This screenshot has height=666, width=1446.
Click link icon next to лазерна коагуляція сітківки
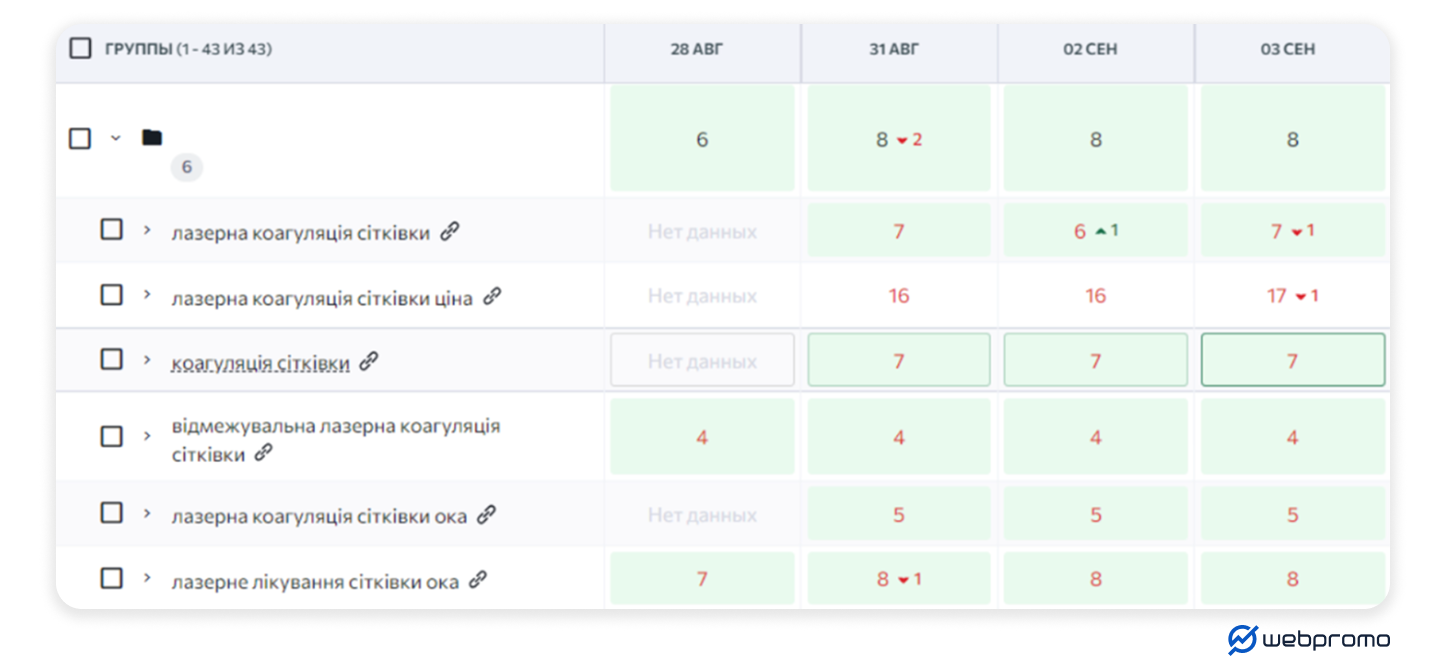[450, 232]
